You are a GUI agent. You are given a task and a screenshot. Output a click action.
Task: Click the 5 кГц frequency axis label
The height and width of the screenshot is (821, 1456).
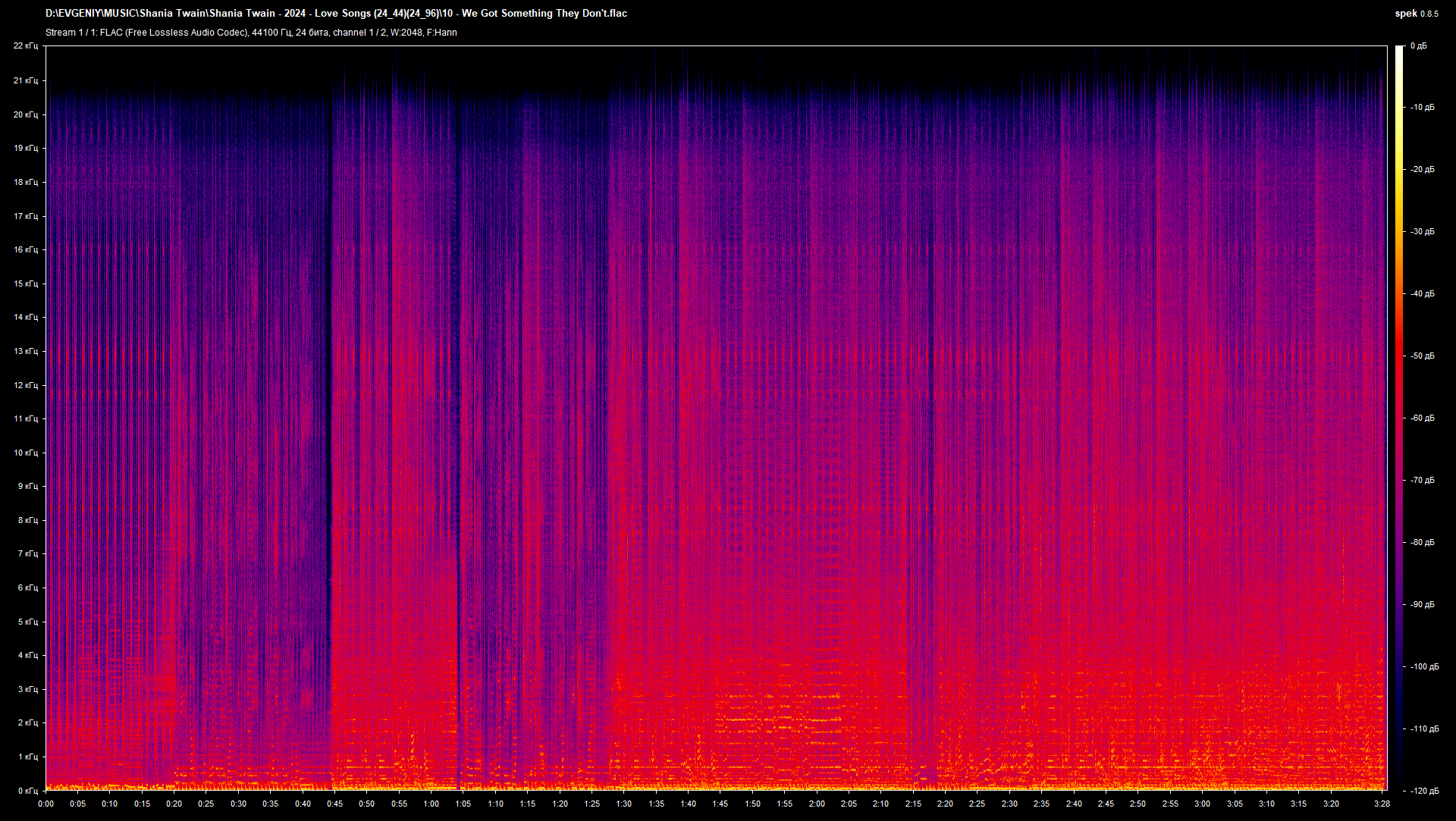tap(27, 622)
